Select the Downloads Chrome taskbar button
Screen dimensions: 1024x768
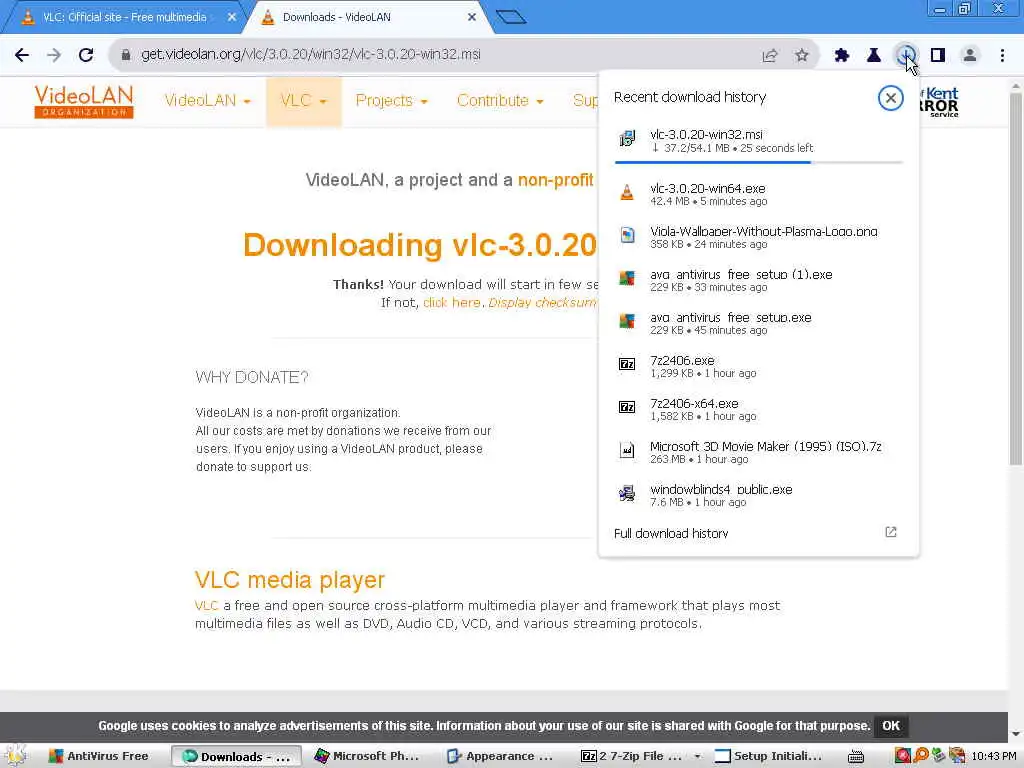pyautogui.click(x=236, y=756)
